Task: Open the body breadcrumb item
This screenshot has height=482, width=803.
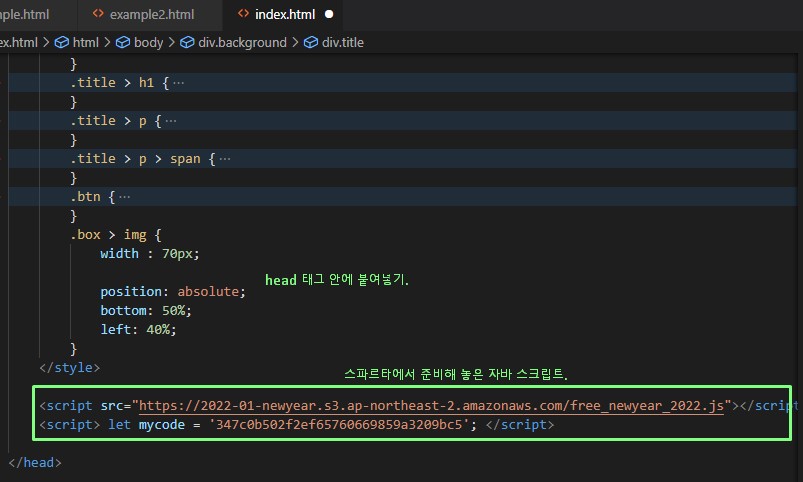Action: point(149,43)
